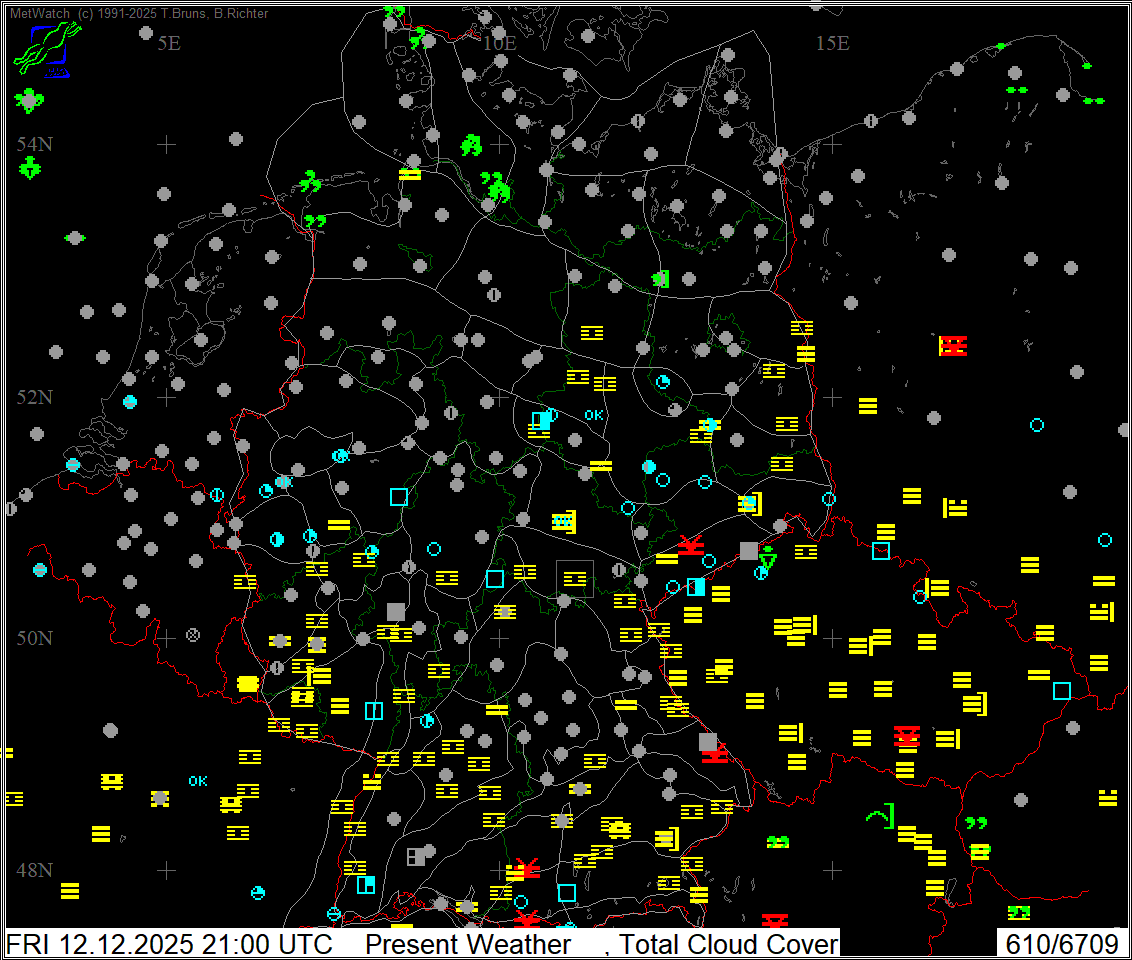Click the cyan vertically split square symbol
Viewport: 1132px width, 960px height.
click(374, 710)
